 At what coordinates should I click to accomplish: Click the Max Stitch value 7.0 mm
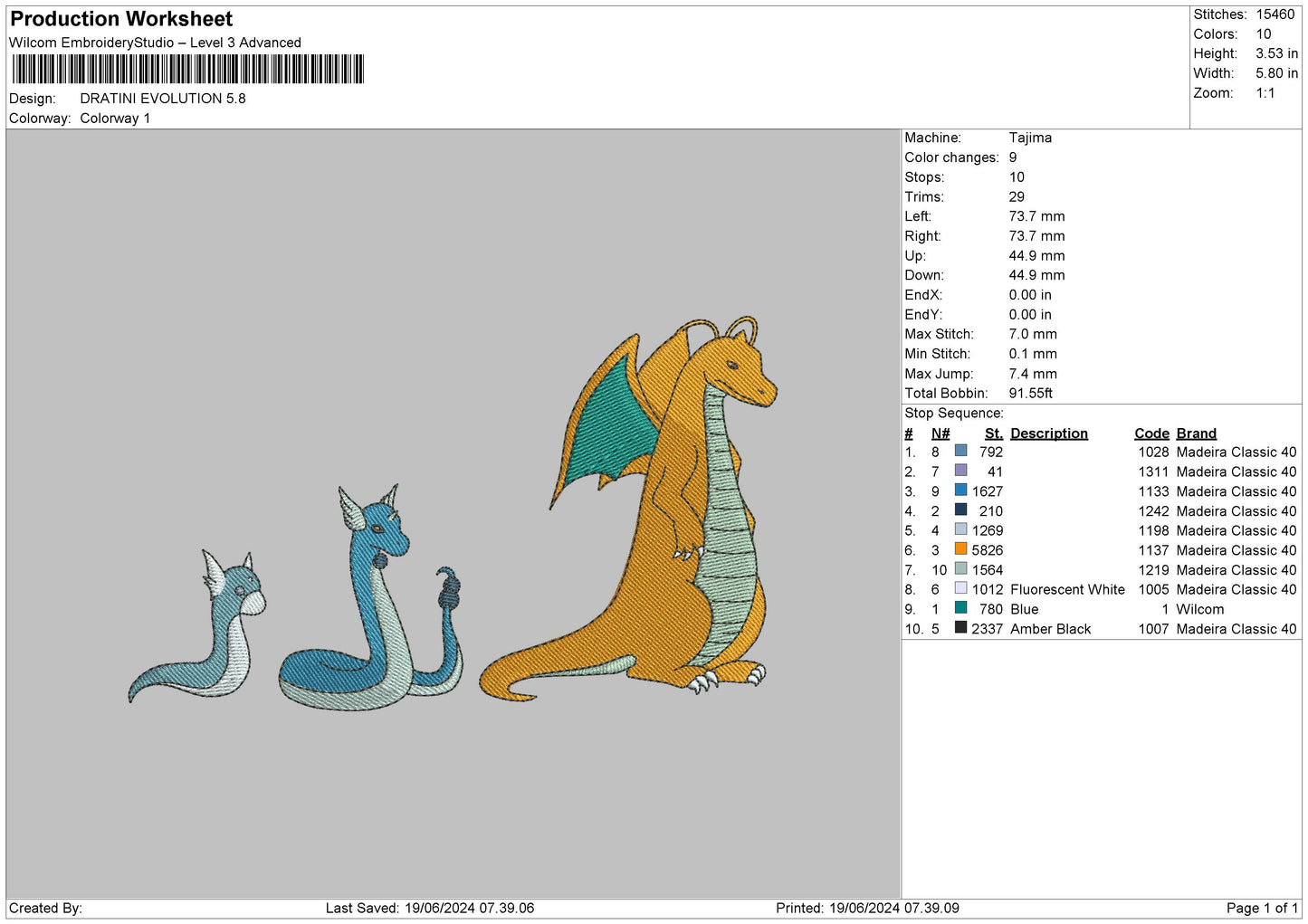pos(1033,335)
